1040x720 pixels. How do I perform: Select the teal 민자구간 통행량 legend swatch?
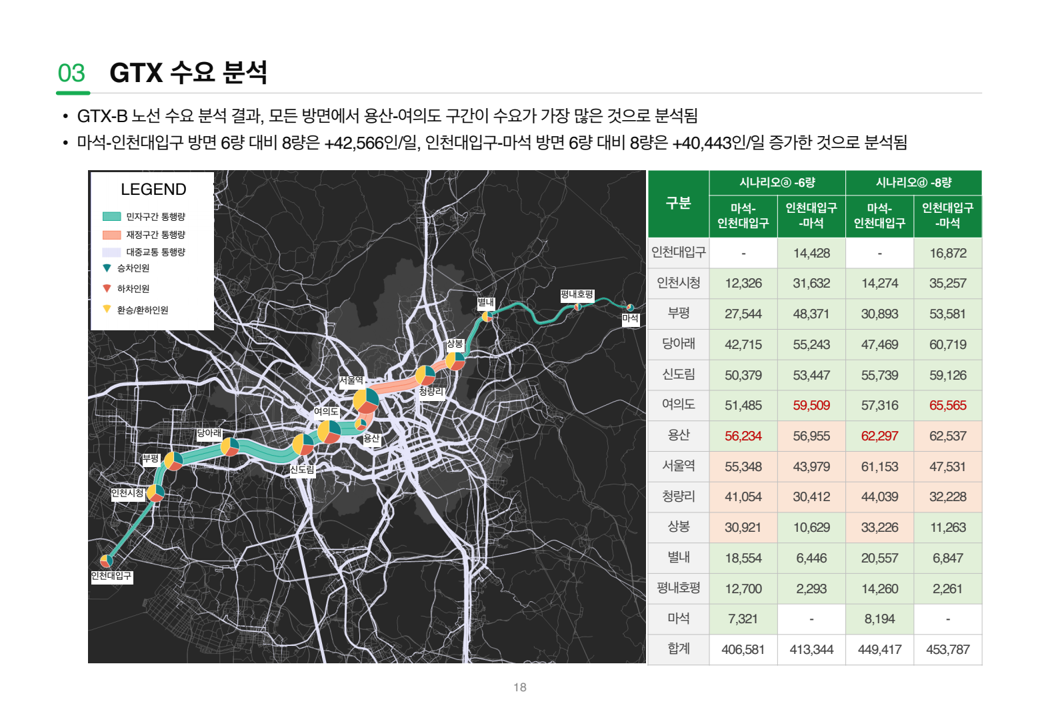pyautogui.click(x=111, y=217)
